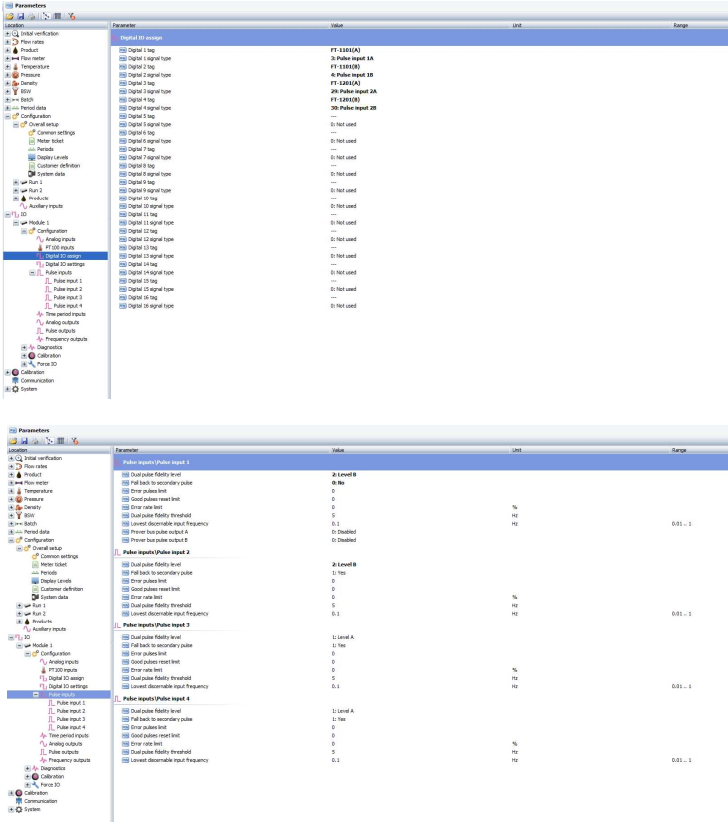Click value '30: Pulse input 2B'

[353, 108]
